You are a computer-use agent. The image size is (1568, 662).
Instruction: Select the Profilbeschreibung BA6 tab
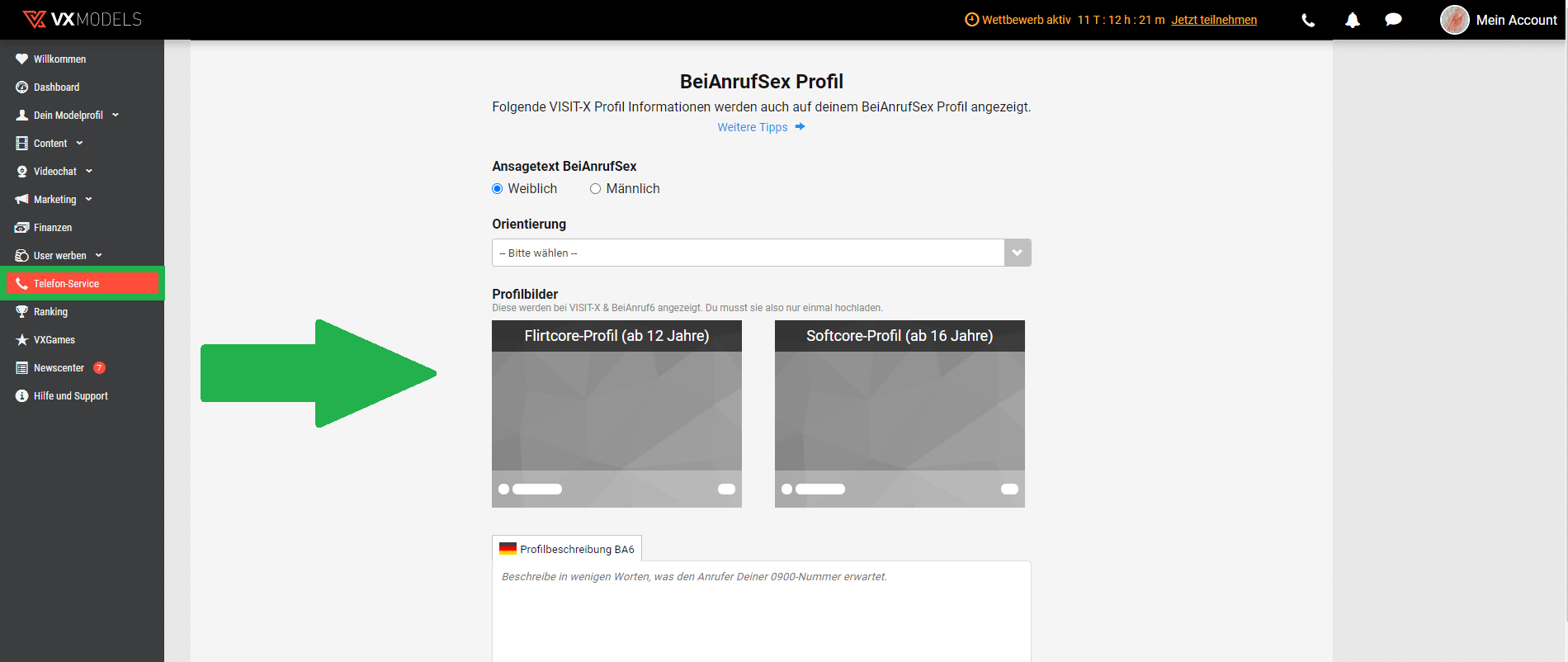567,549
